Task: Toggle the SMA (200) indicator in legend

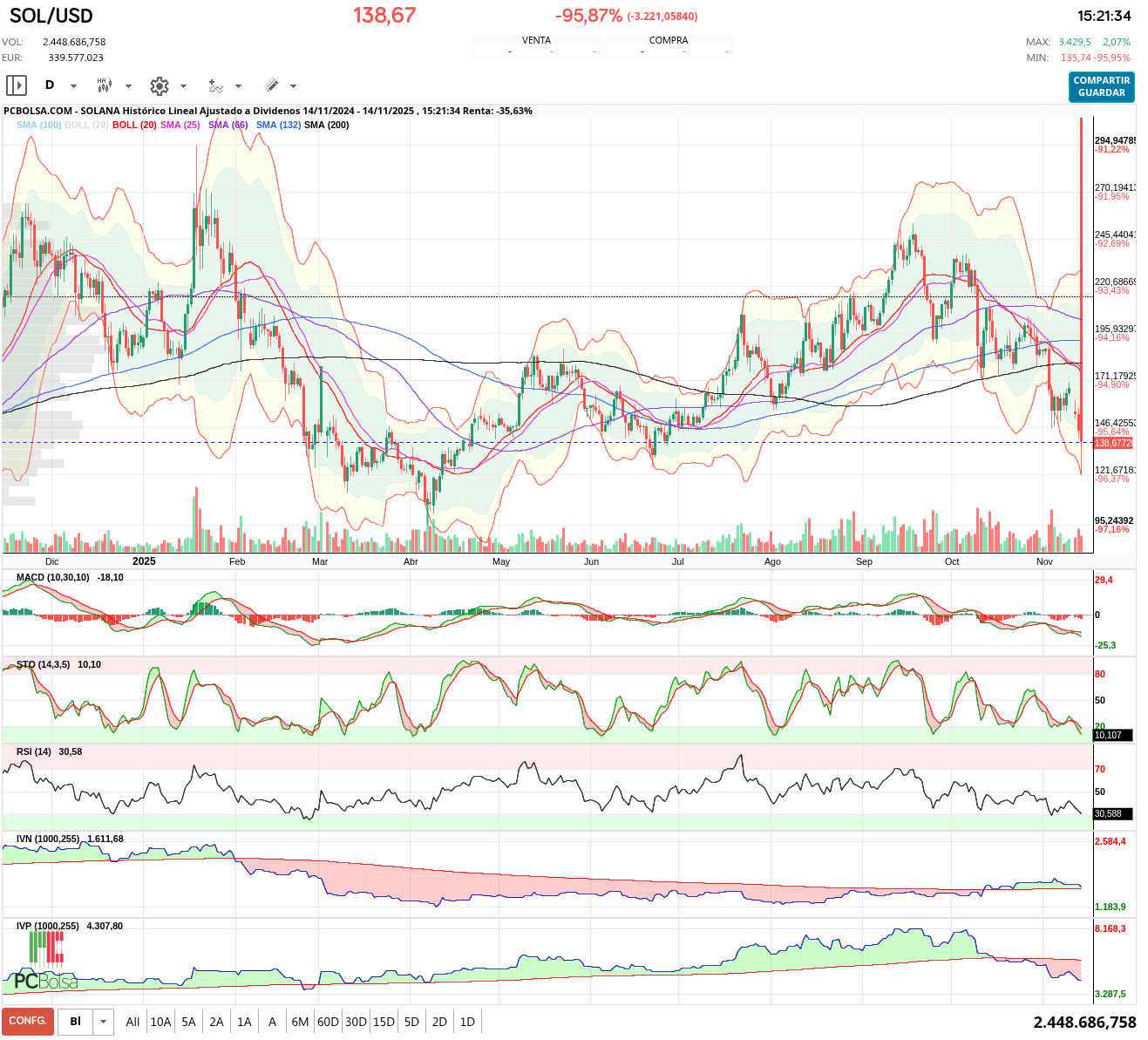Action: (326, 125)
